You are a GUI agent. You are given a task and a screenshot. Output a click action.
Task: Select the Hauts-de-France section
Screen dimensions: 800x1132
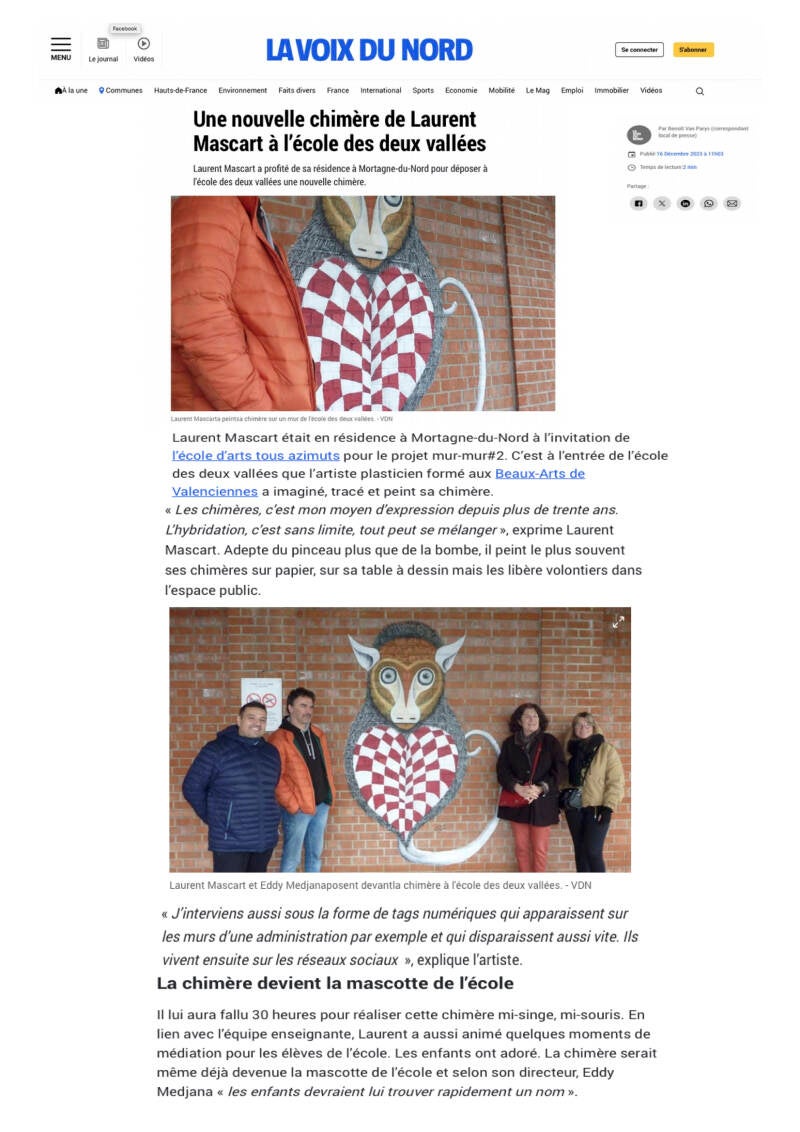click(x=181, y=90)
